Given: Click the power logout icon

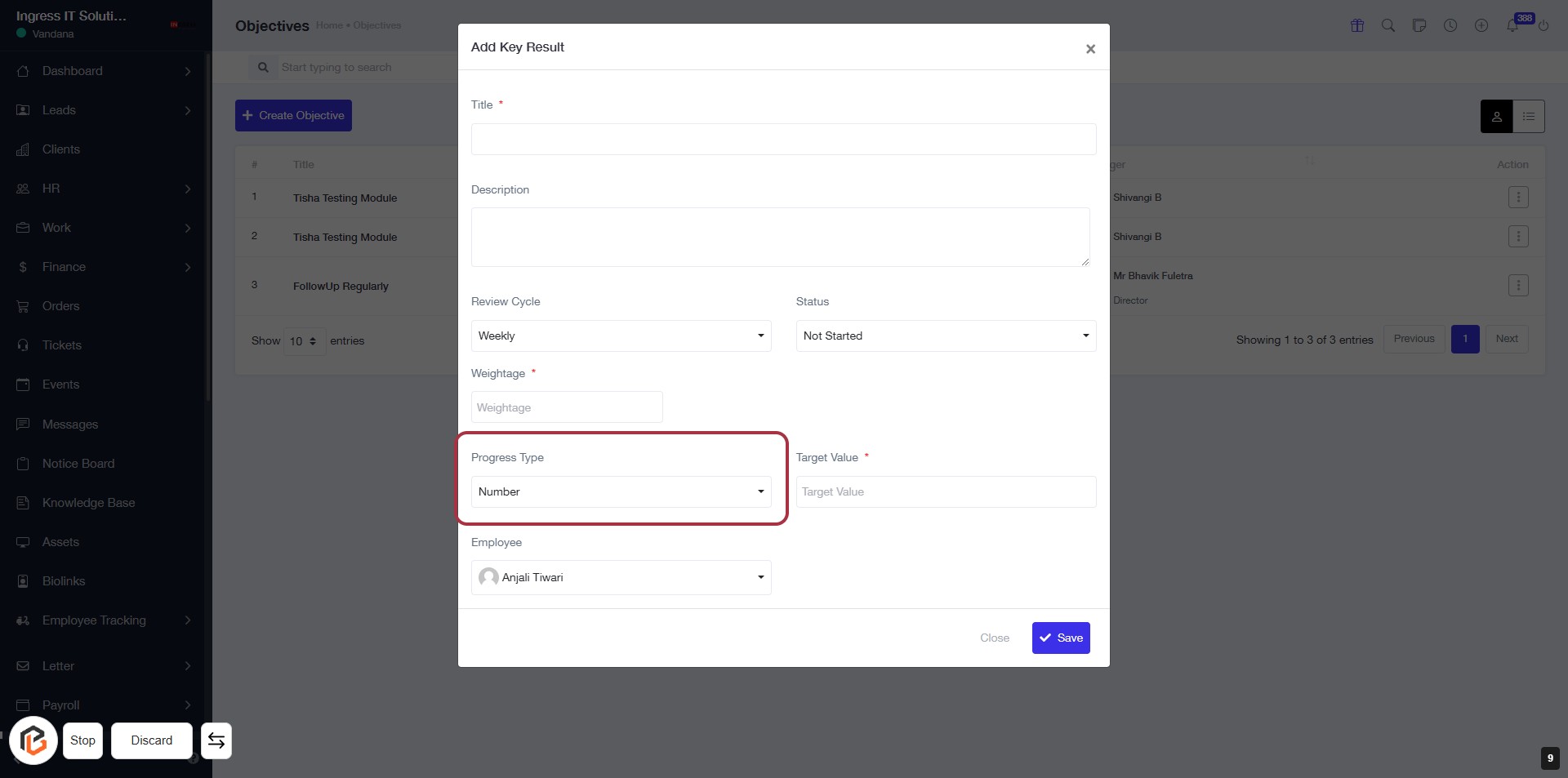Looking at the screenshot, I should (1543, 25).
